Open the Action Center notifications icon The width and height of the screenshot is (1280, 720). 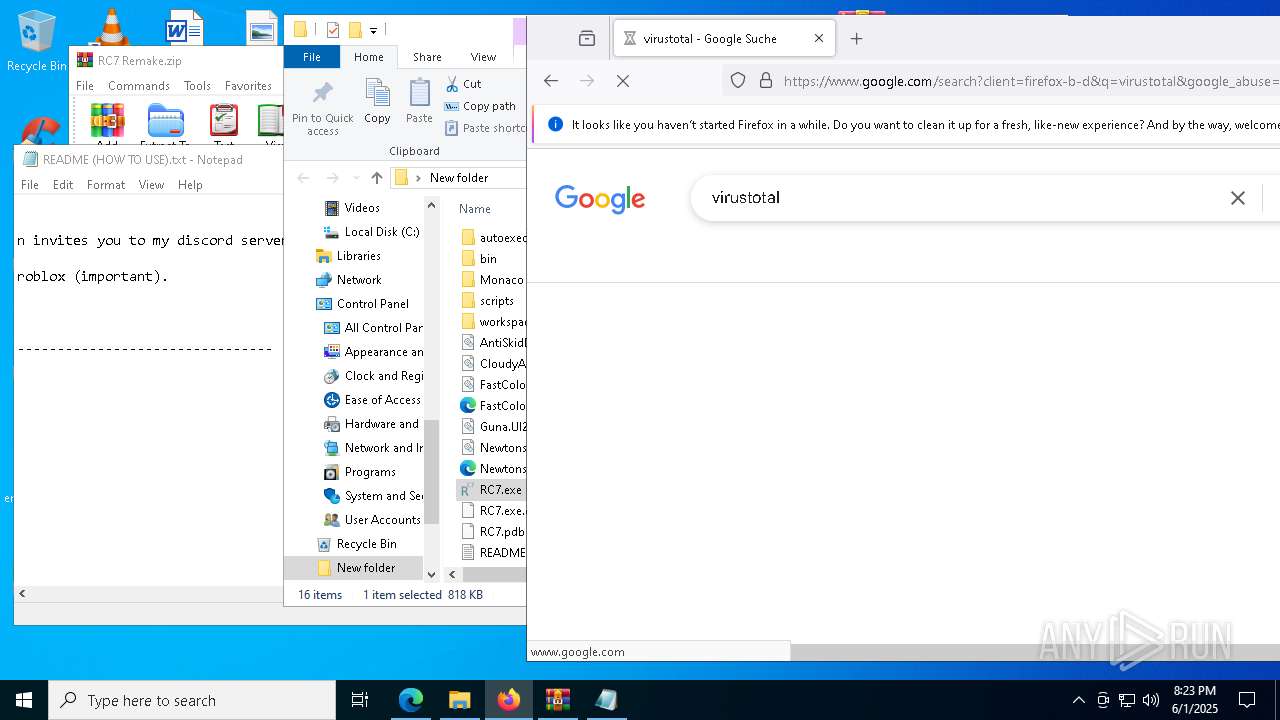pos(1247,700)
